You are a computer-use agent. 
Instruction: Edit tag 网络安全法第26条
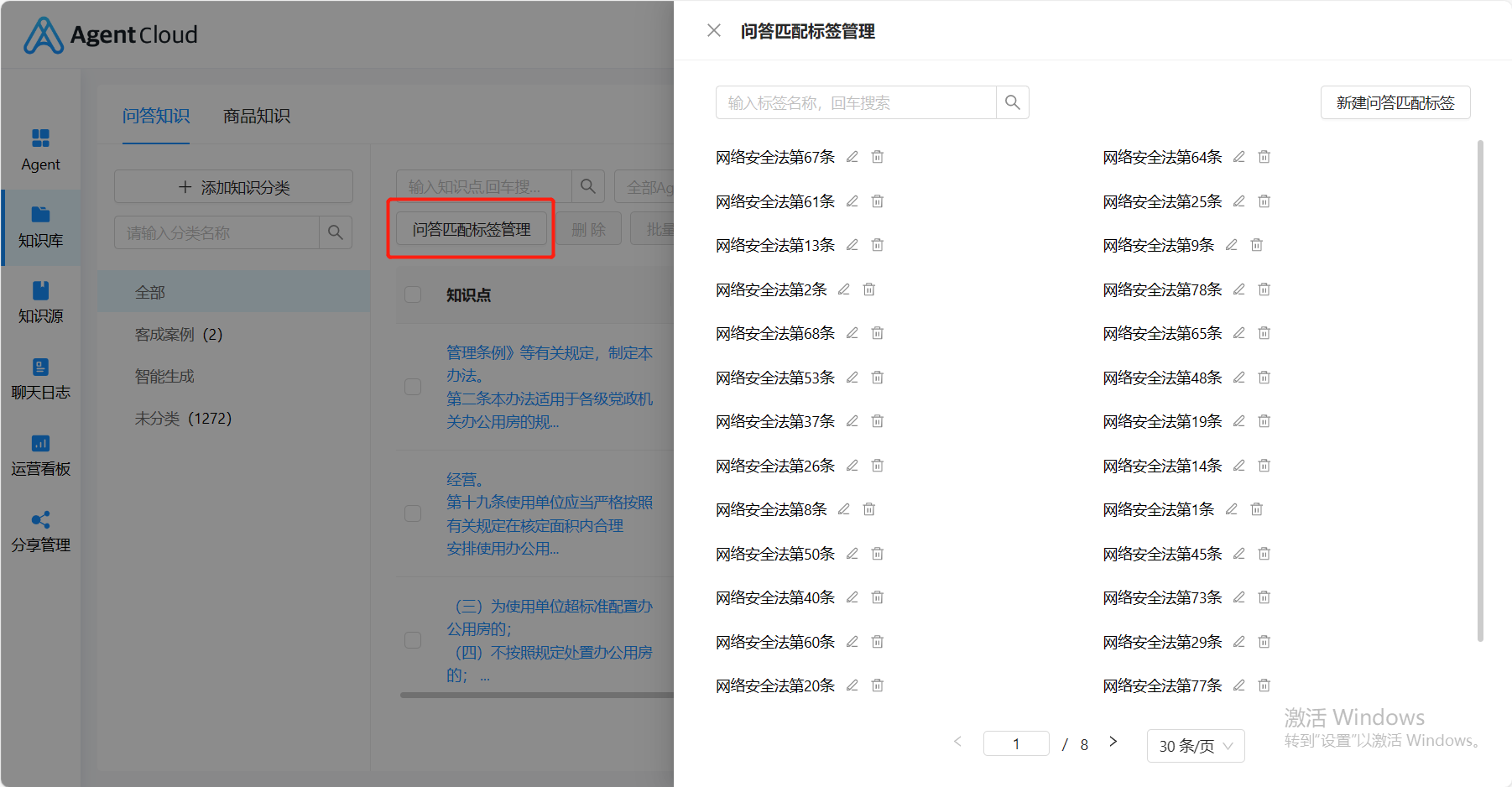pyautogui.click(x=852, y=466)
